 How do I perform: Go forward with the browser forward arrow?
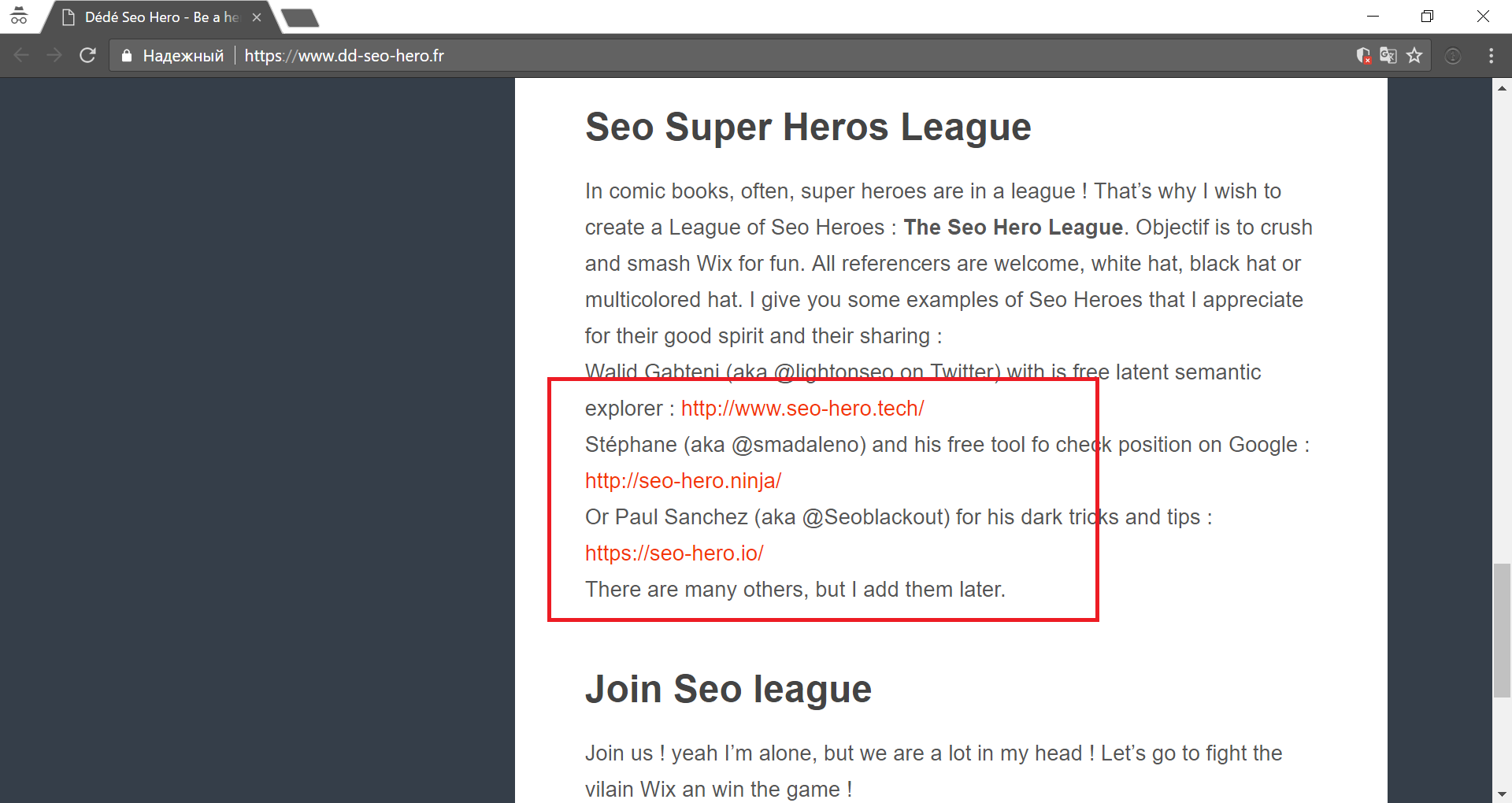click(x=54, y=55)
